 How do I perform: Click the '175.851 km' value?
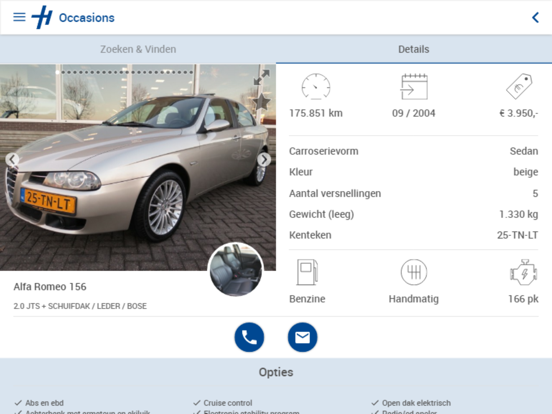pos(316,113)
